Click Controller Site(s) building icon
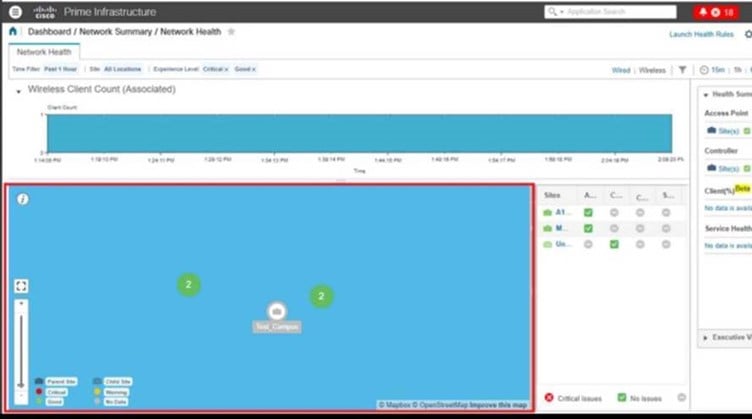 point(711,168)
